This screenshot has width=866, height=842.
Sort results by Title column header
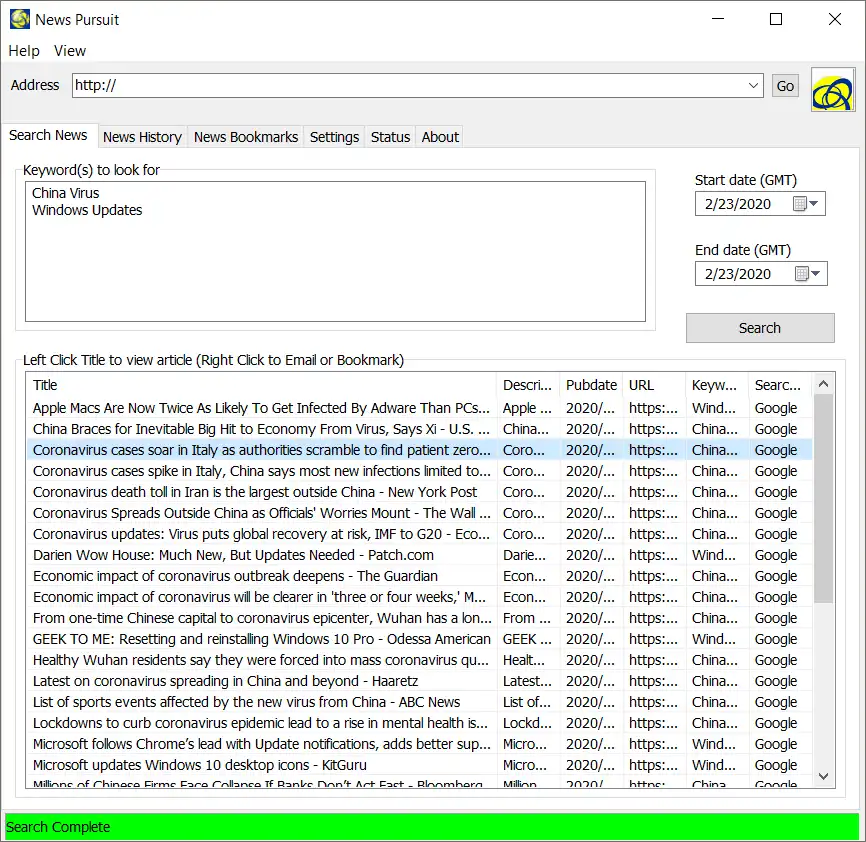tap(262, 385)
